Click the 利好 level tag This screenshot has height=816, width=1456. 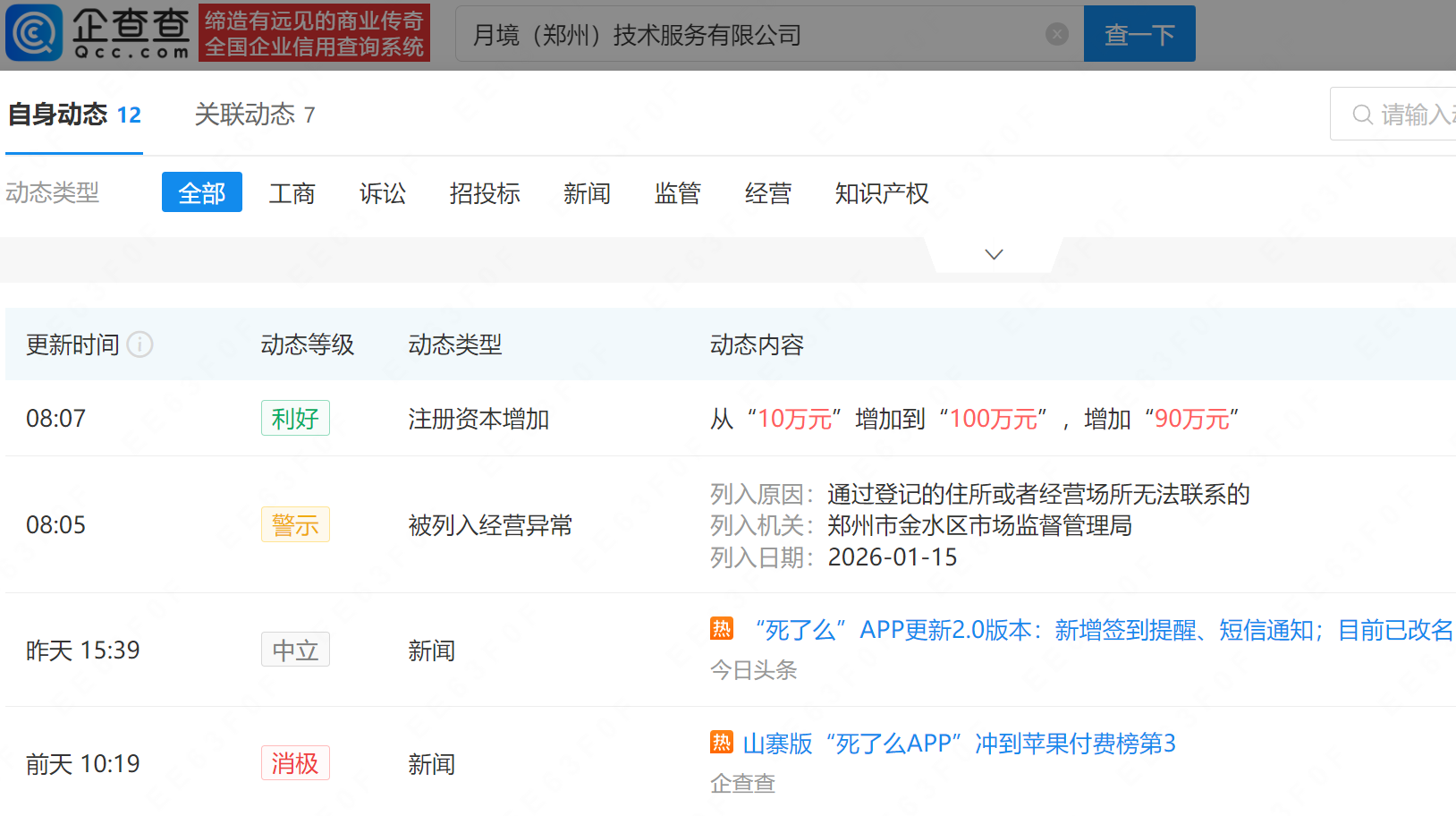coord(295,418)
